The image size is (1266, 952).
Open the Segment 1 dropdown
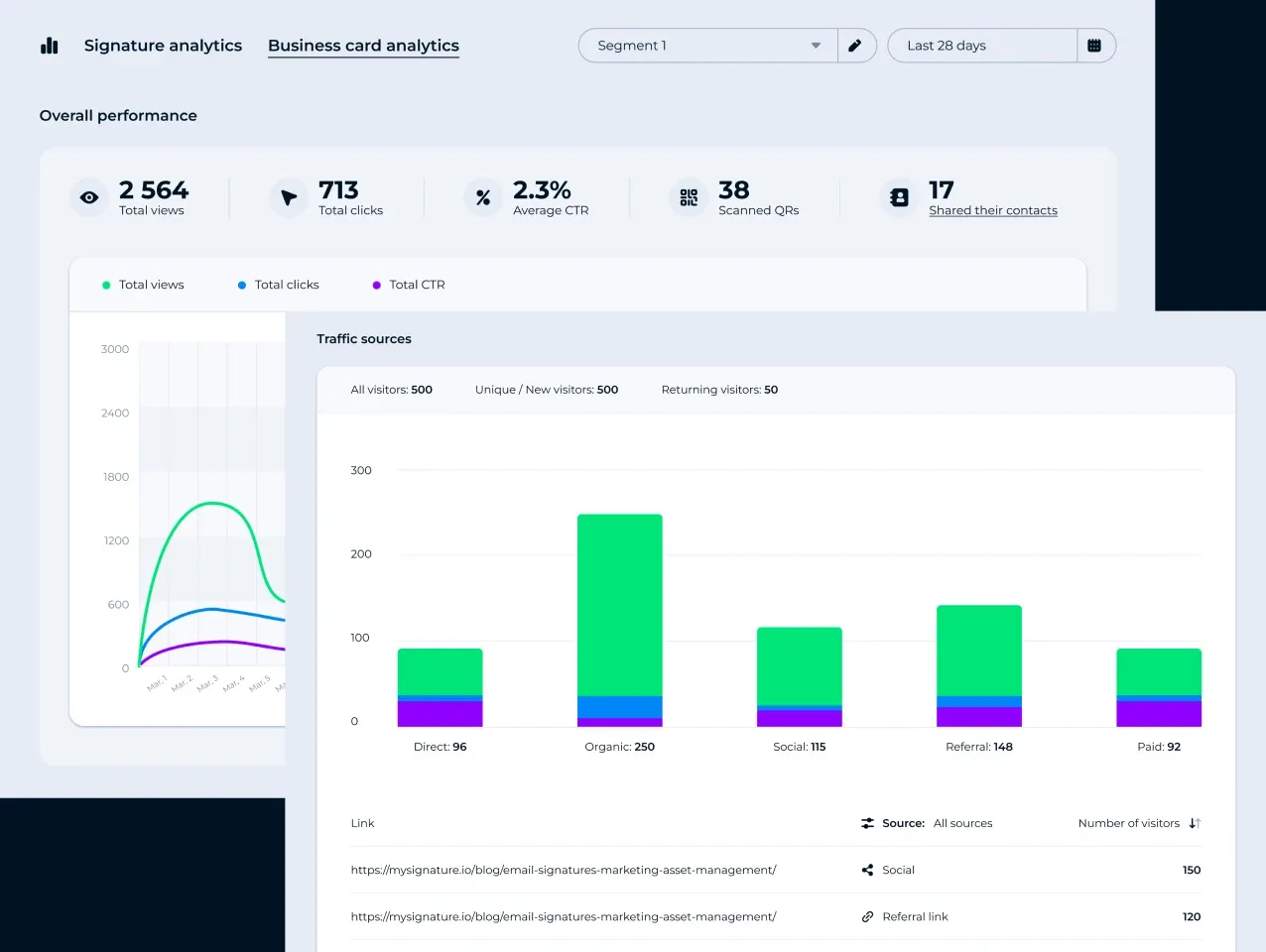708,46
